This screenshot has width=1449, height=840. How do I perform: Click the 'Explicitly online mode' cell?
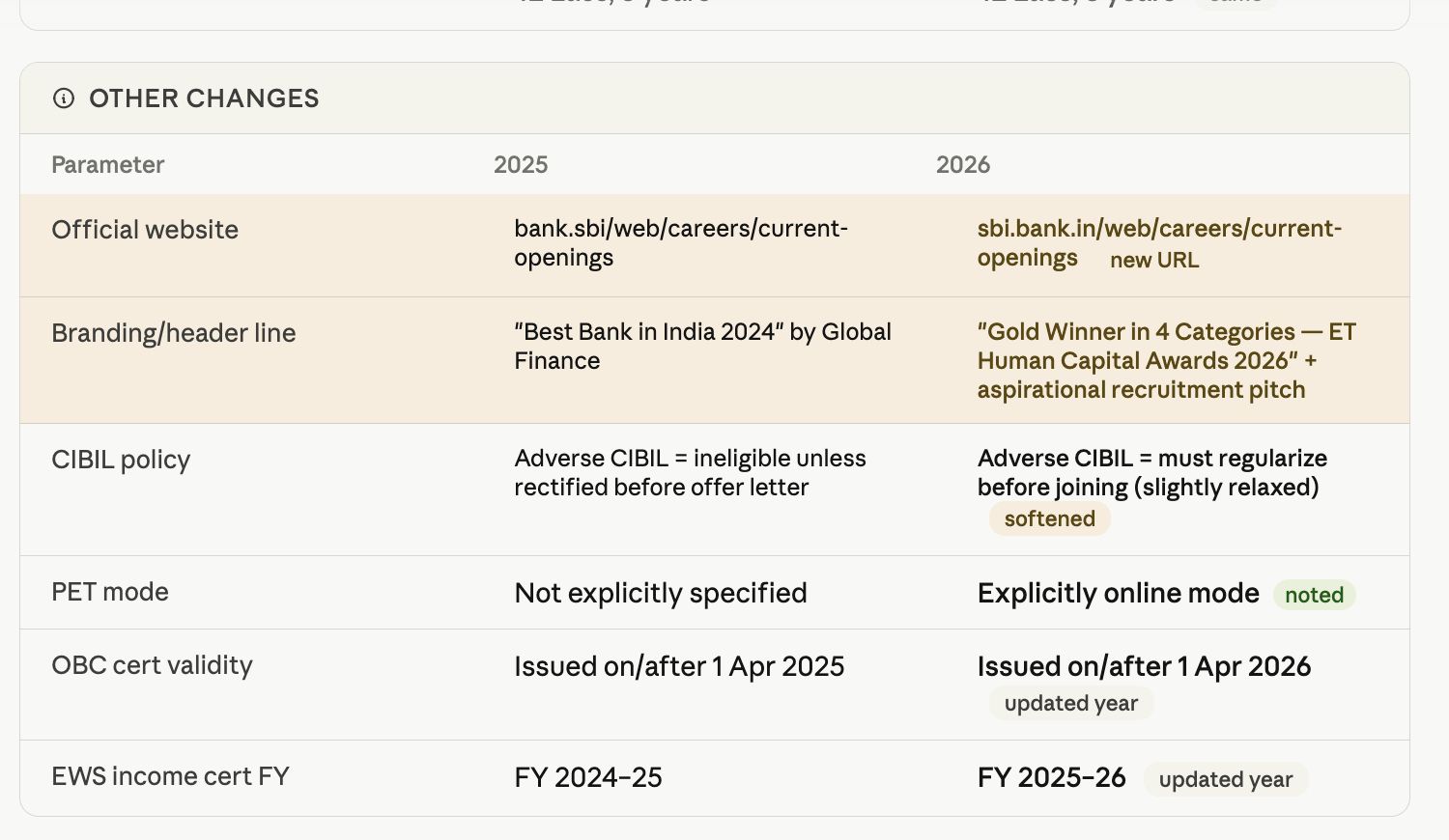[1119, 593]
